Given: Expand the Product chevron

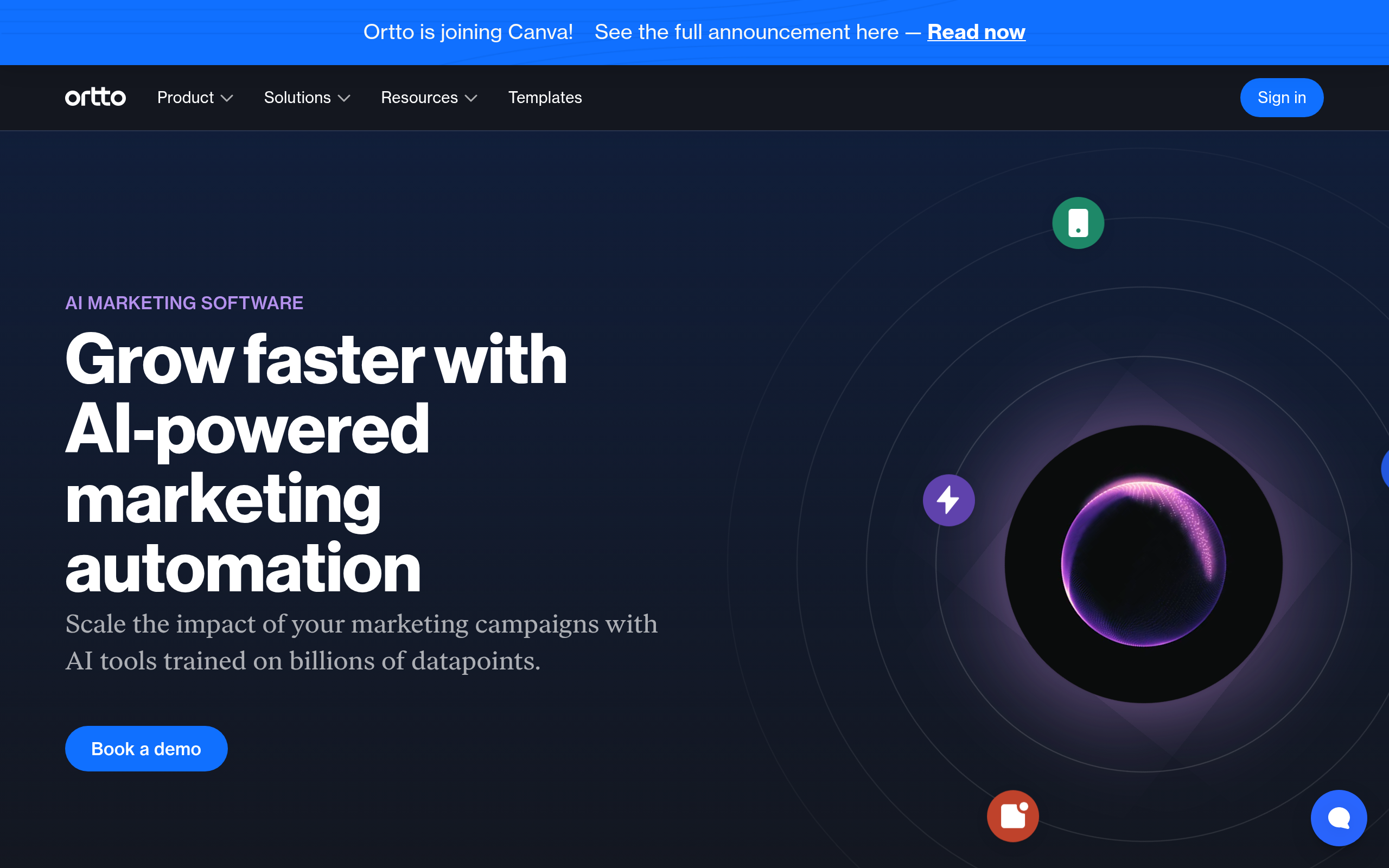Looking at the screenshot, I should coord(227,99).
